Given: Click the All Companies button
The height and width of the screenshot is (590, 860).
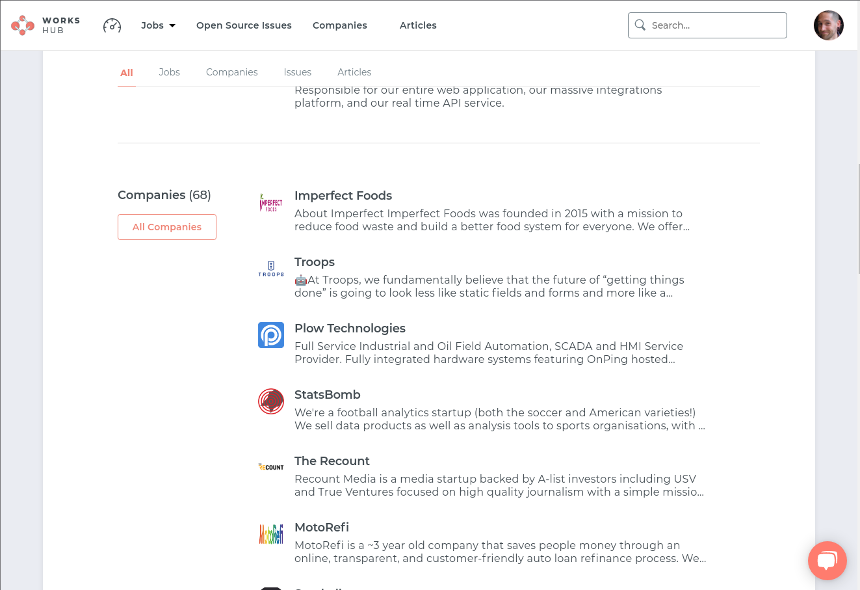Looking at the screenshot, I should [x=167, y=227].
